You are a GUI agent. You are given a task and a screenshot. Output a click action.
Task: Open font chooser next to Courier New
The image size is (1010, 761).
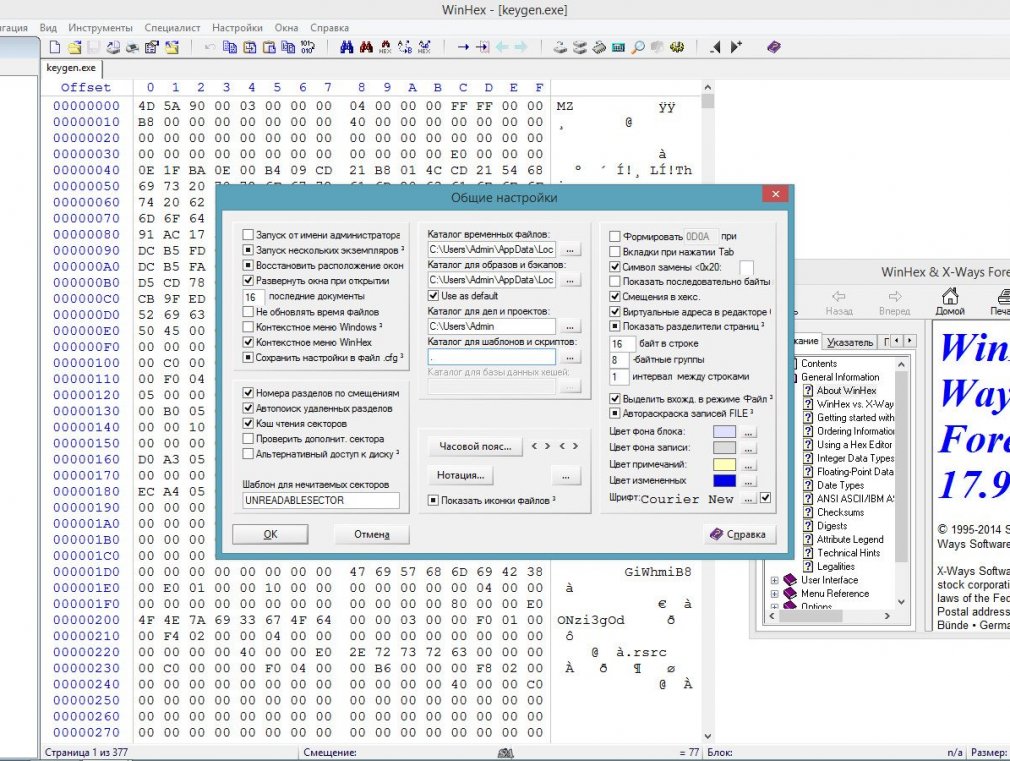click(x=748, y=498)
